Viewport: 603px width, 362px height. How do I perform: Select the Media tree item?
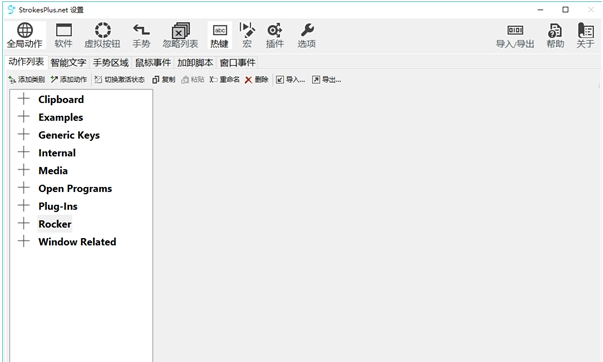(53, 170)
